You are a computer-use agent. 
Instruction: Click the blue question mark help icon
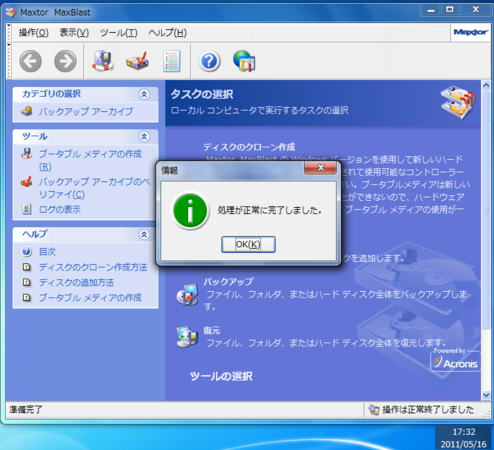click(x=210, y=61)
